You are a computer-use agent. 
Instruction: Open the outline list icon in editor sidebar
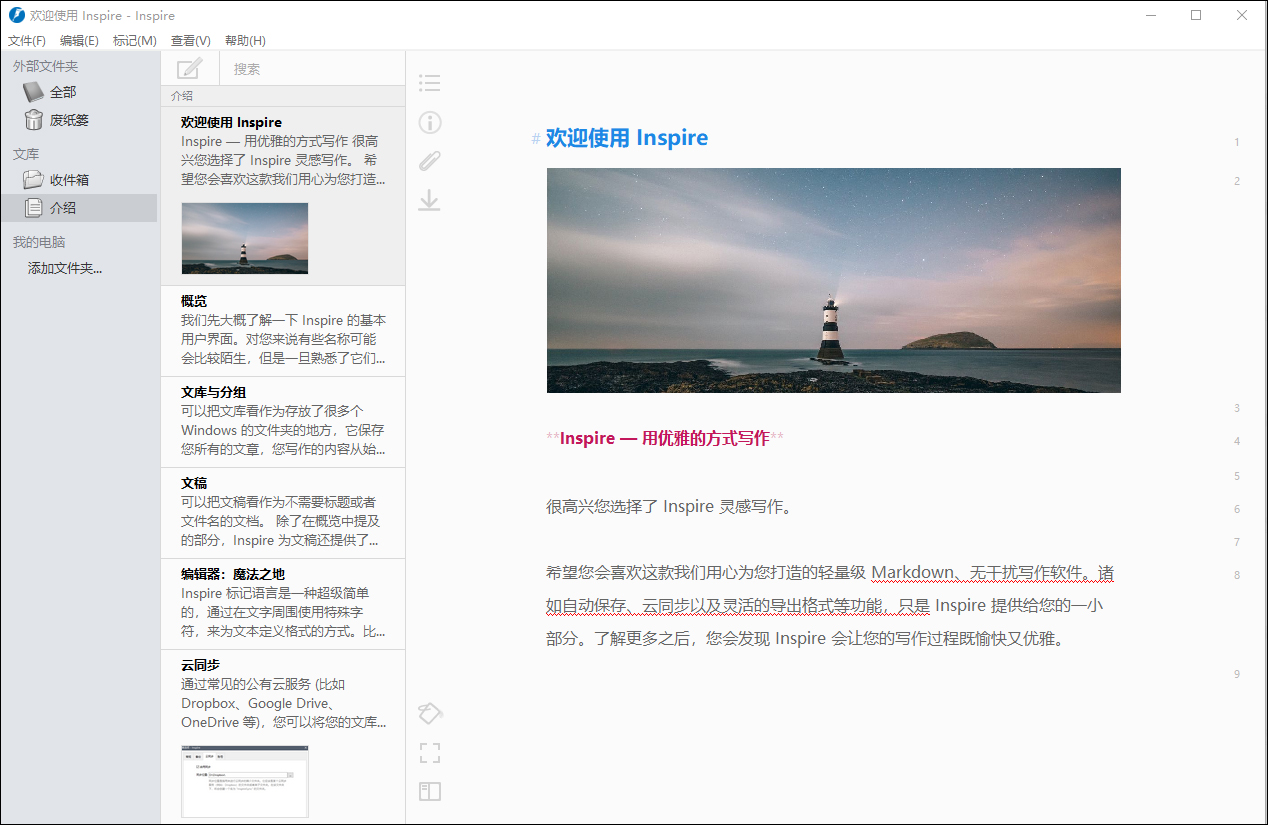click(429, 83)
